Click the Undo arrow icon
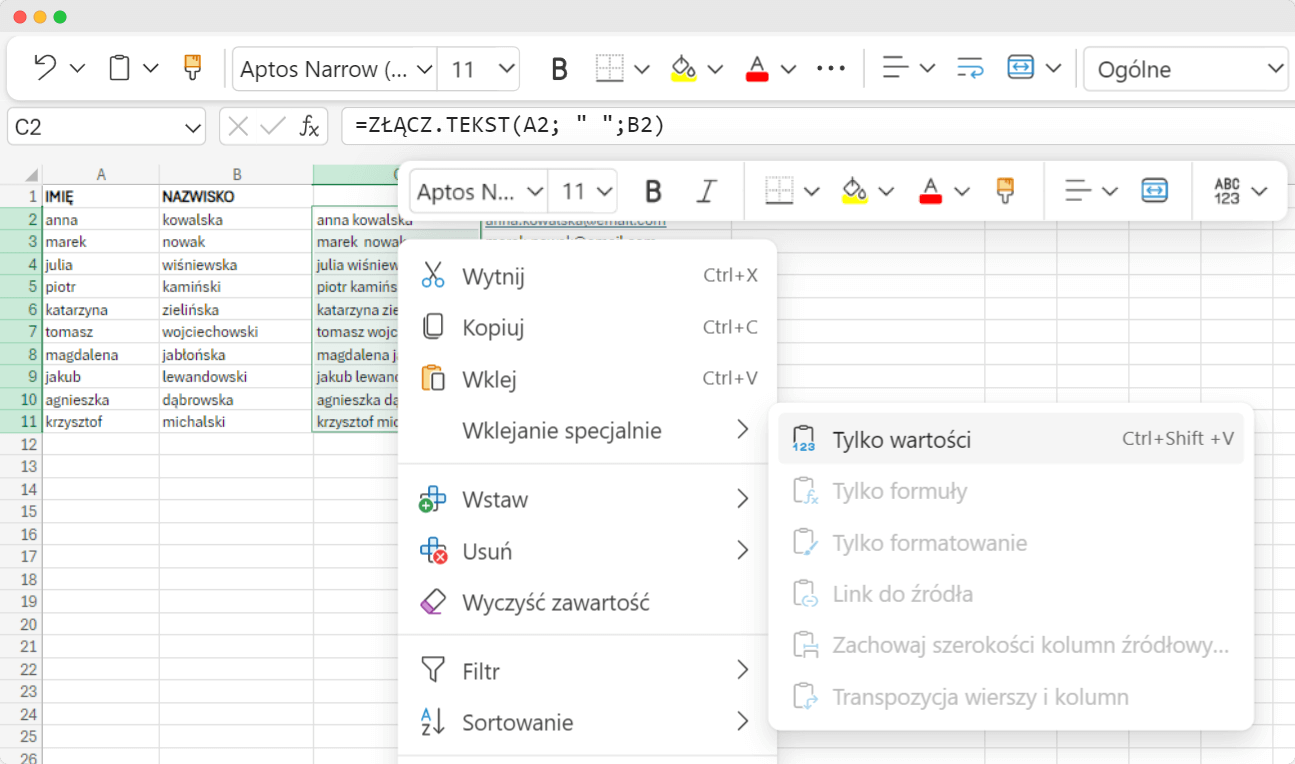This screenshot has height=764, width=1295. (x=45, y=68)
